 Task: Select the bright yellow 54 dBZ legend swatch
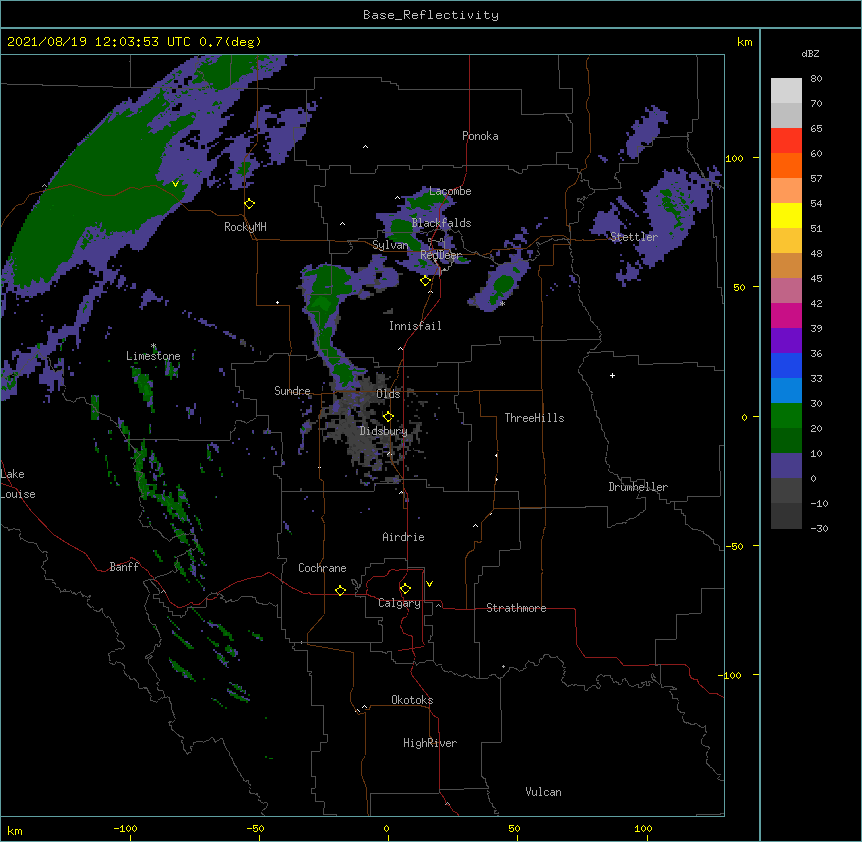(x=786, y=215)
